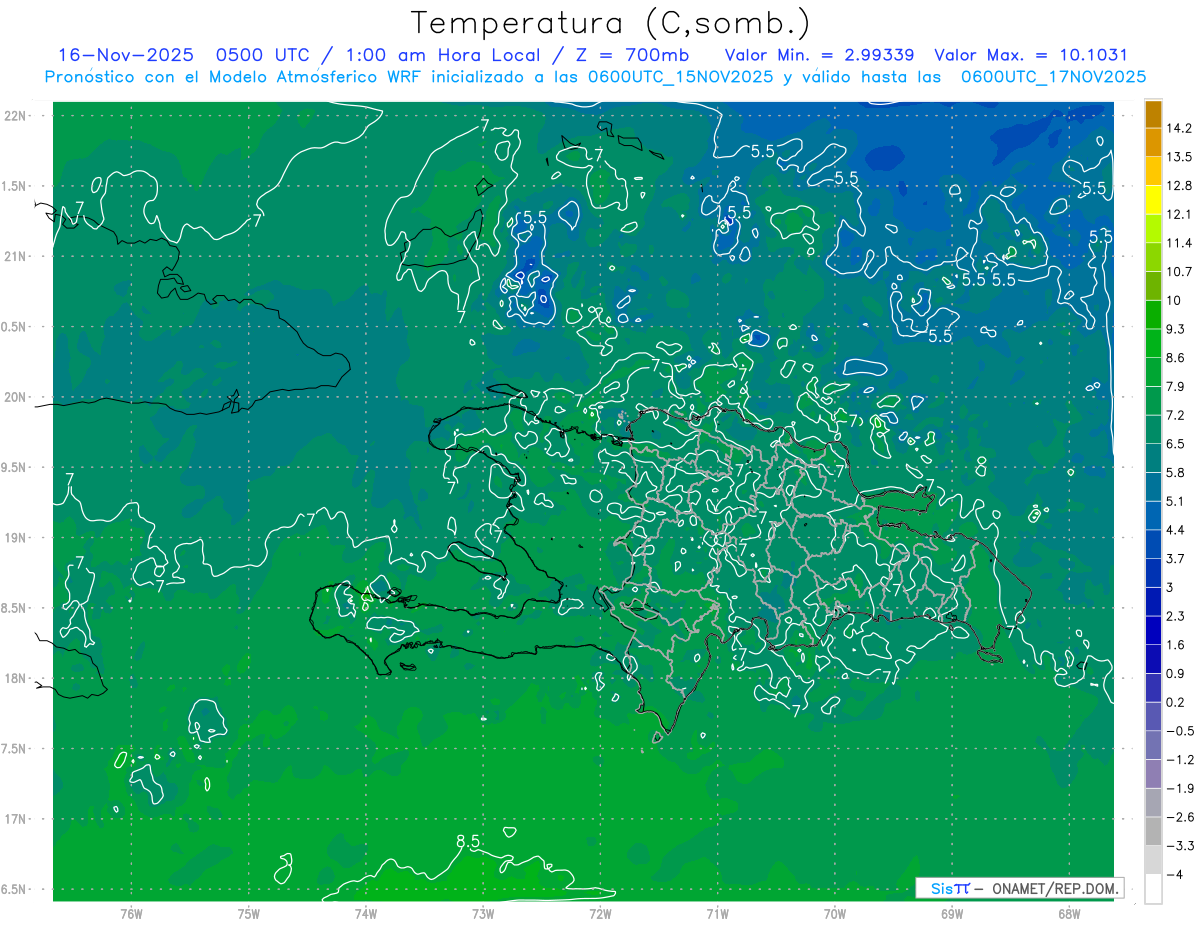The image size is (1200, 927).
Task: Click the '11.4' color scale label
Action: 1180,243
